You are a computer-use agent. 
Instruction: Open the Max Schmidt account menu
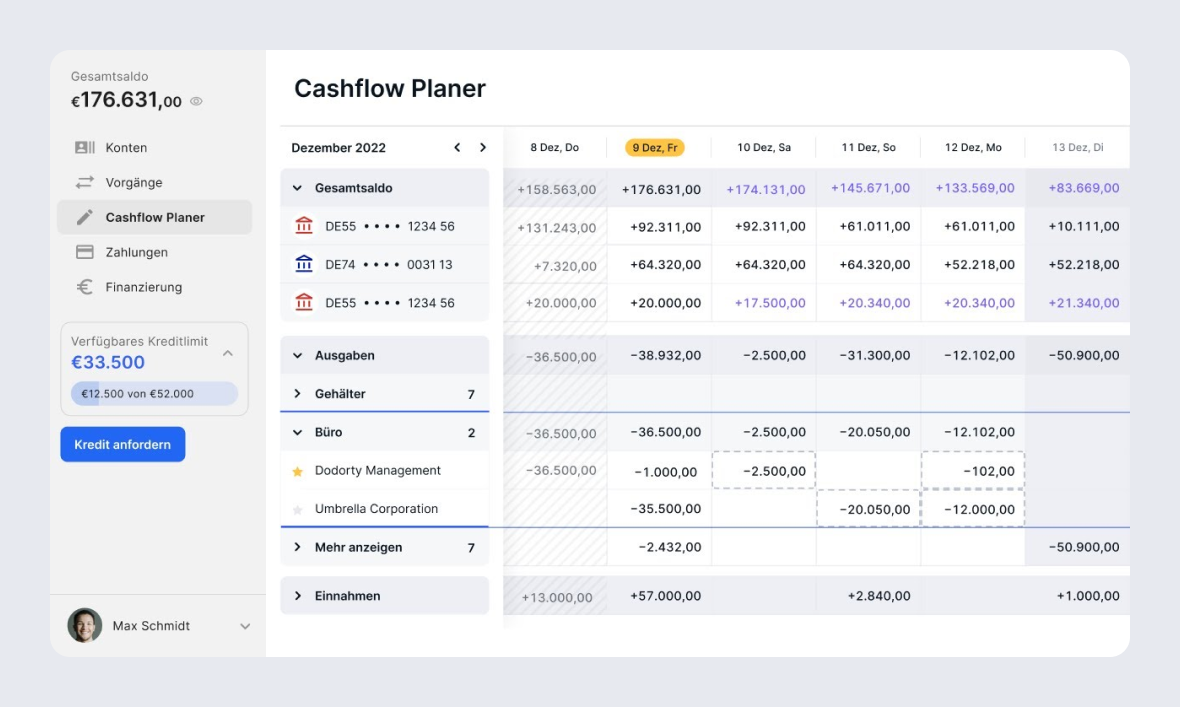[244, 626]
